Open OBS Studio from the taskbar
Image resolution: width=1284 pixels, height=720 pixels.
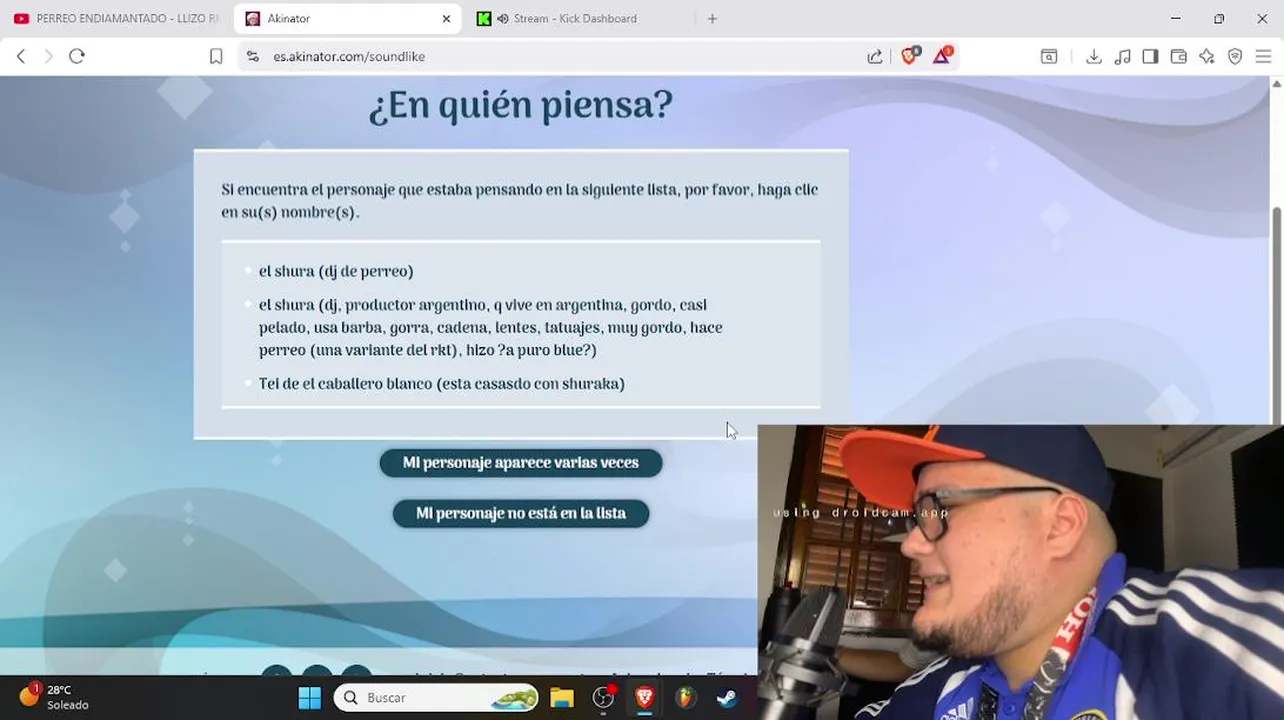(x=603, y=697)
